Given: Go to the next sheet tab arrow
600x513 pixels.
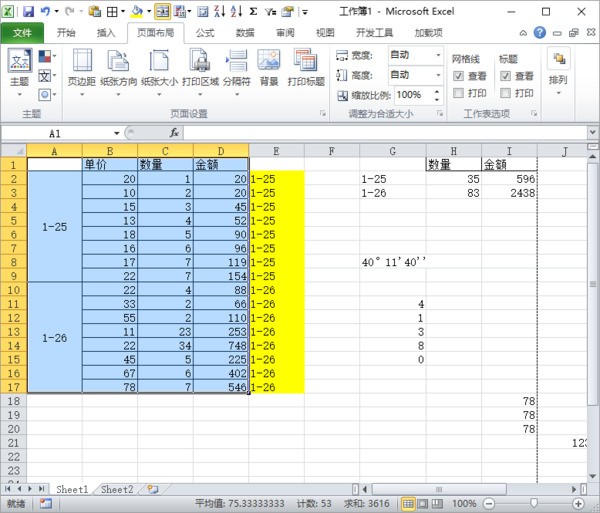Looking at the screenshot, I should (30, 489).
